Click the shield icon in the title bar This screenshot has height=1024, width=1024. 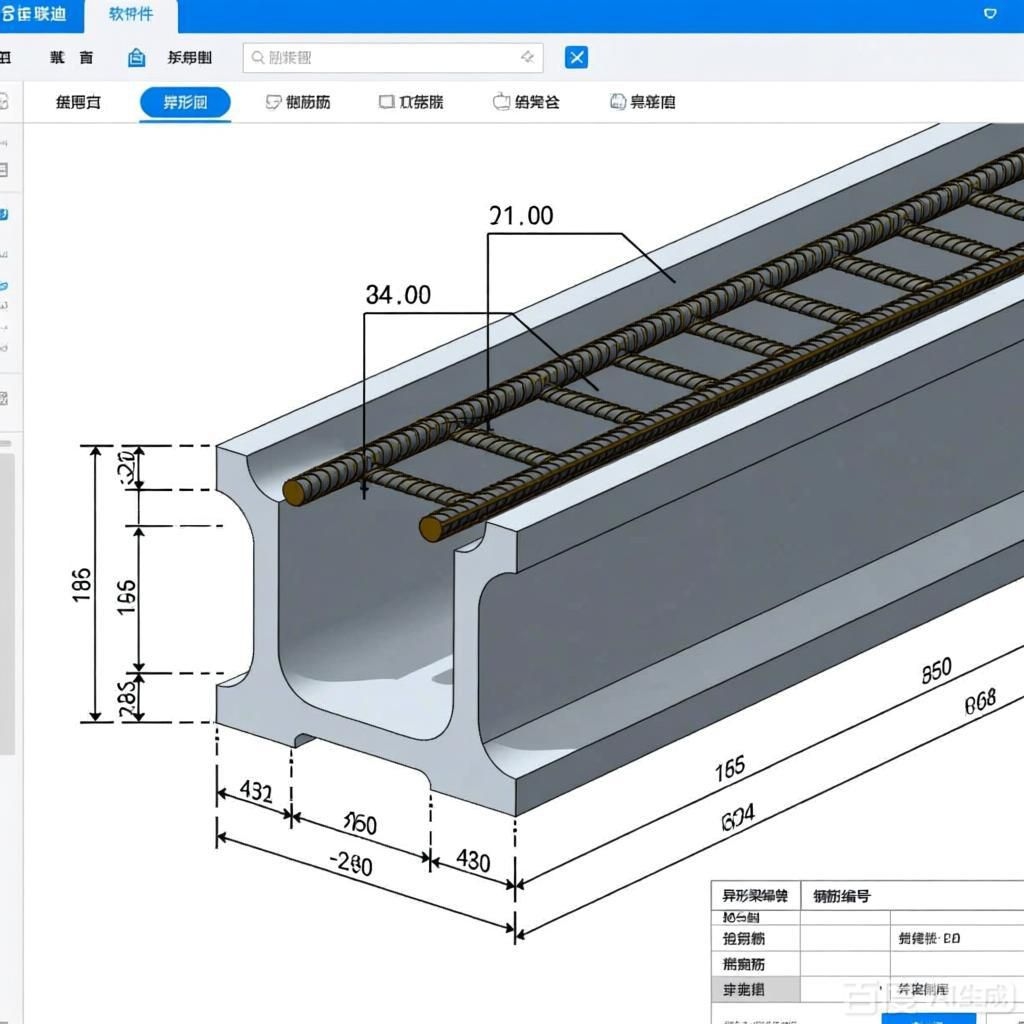(x=990, y=14)
